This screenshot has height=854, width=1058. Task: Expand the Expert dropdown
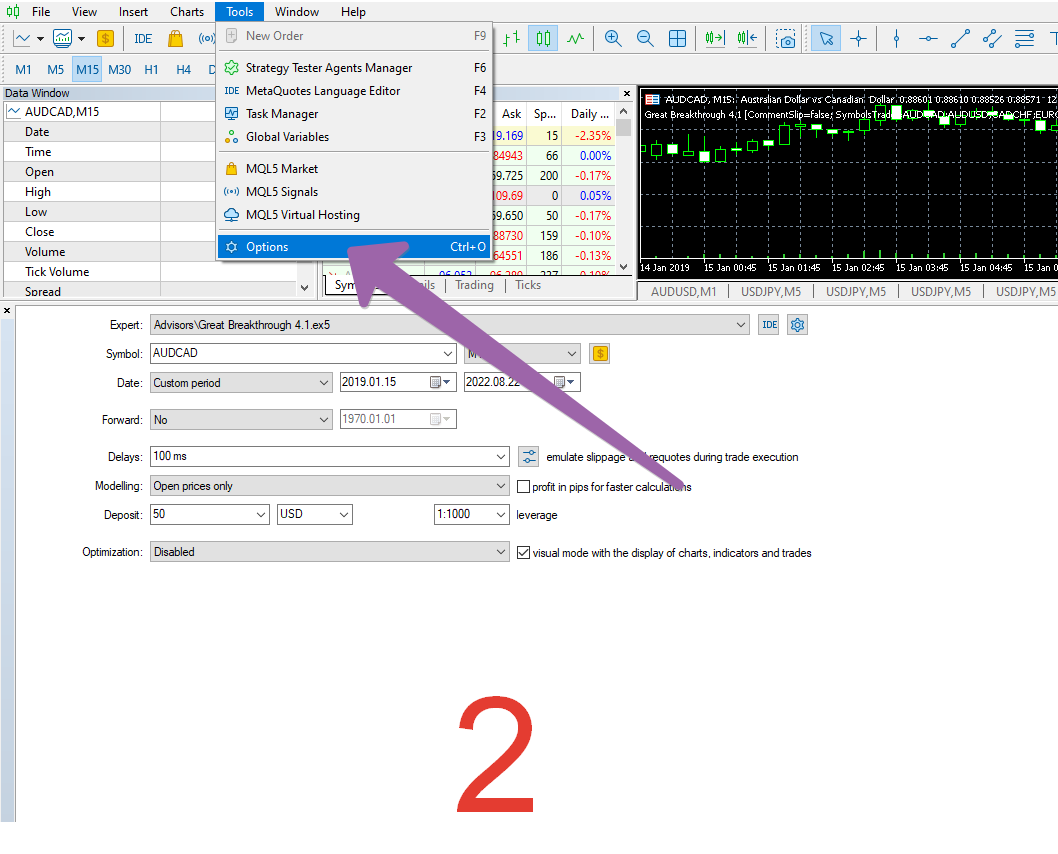coord(741,324)
